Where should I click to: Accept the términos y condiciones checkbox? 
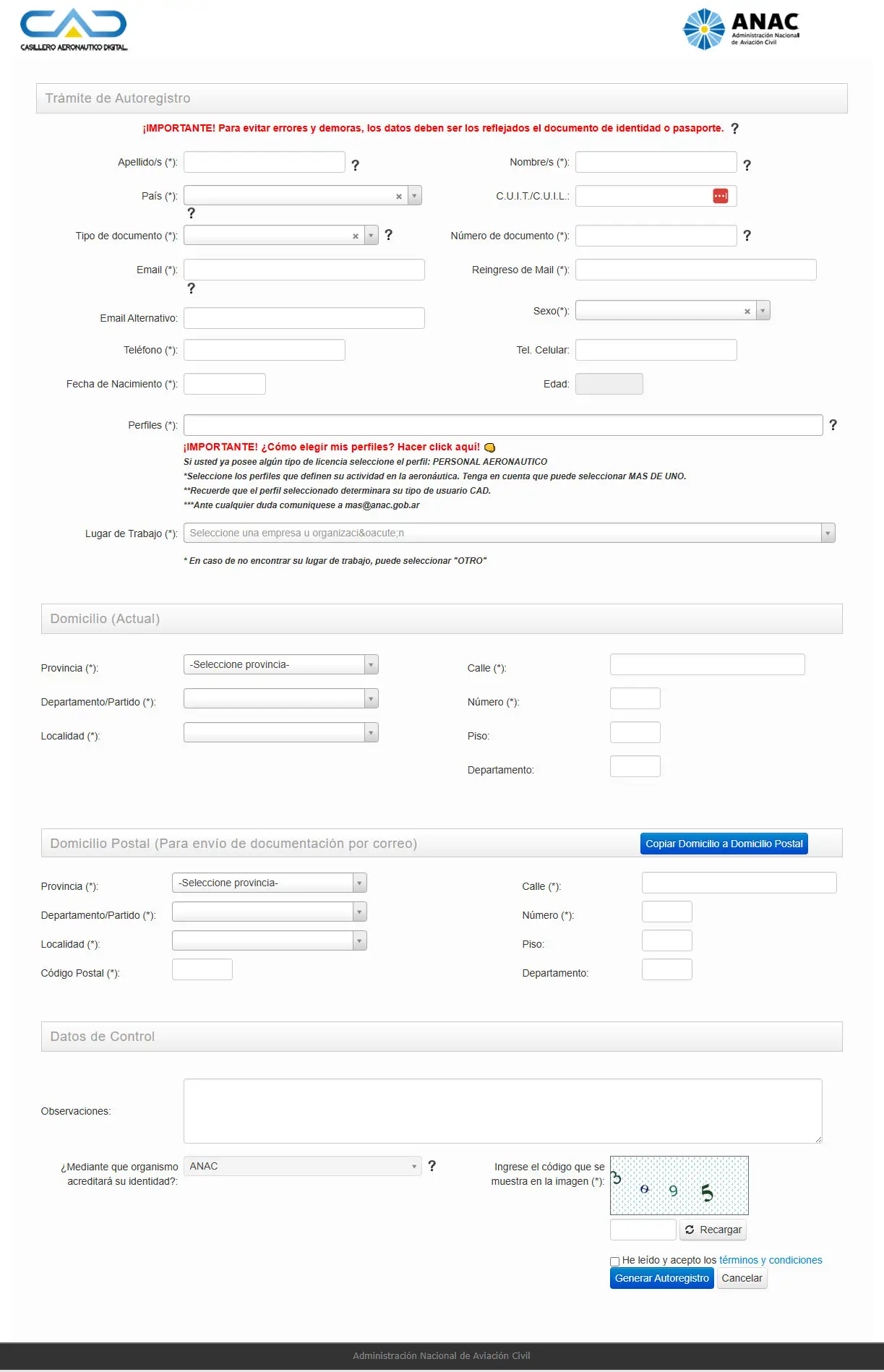coord(614,1261)
